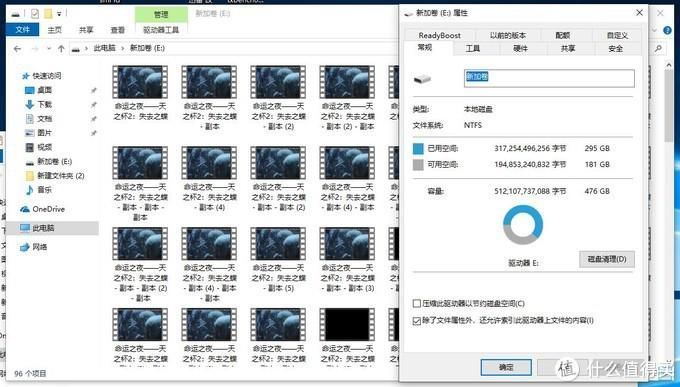Click the pin icon beside 下载
680x387 pixels.
(x=94, y=105)
